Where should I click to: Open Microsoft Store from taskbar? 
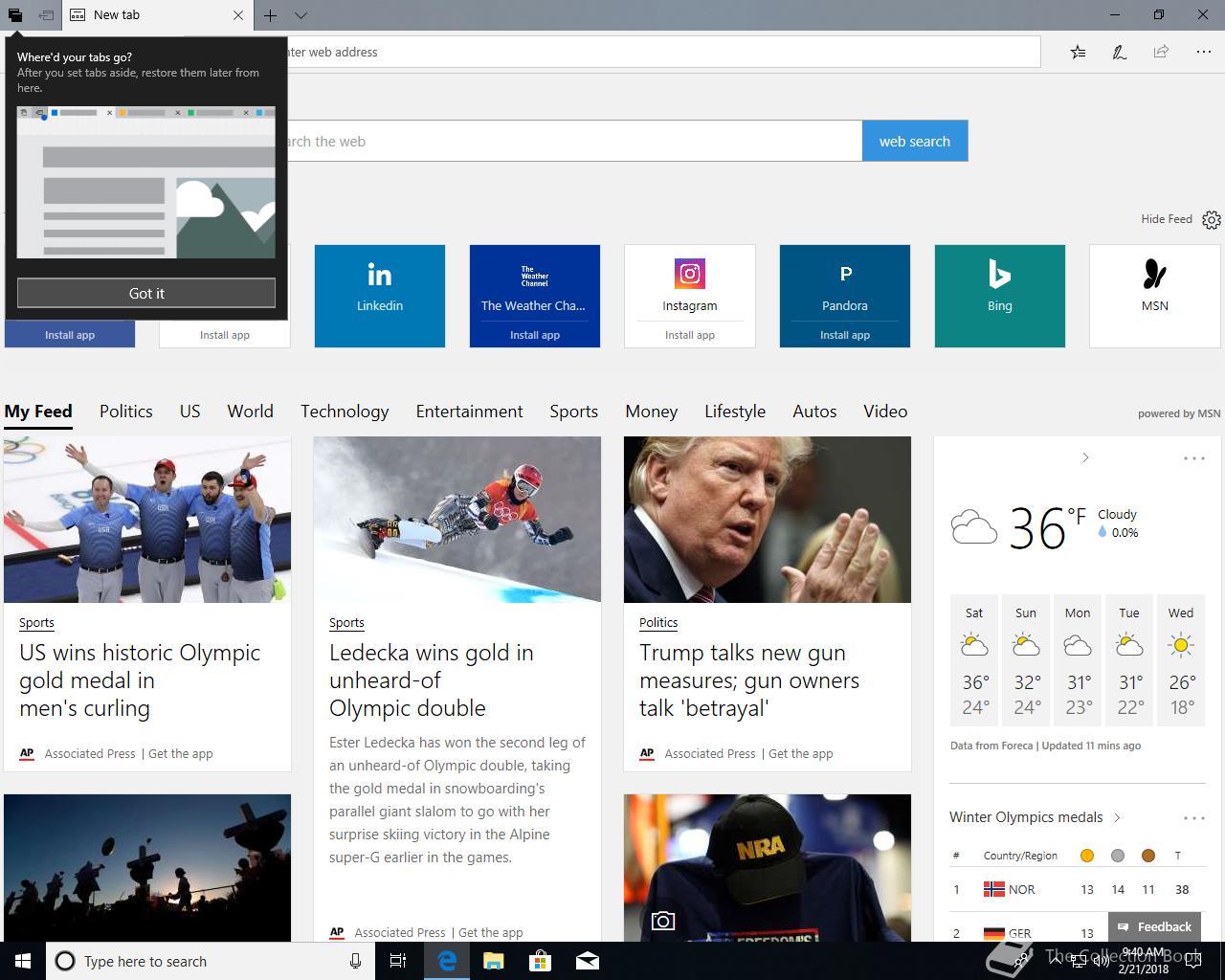tap(540, 961)
